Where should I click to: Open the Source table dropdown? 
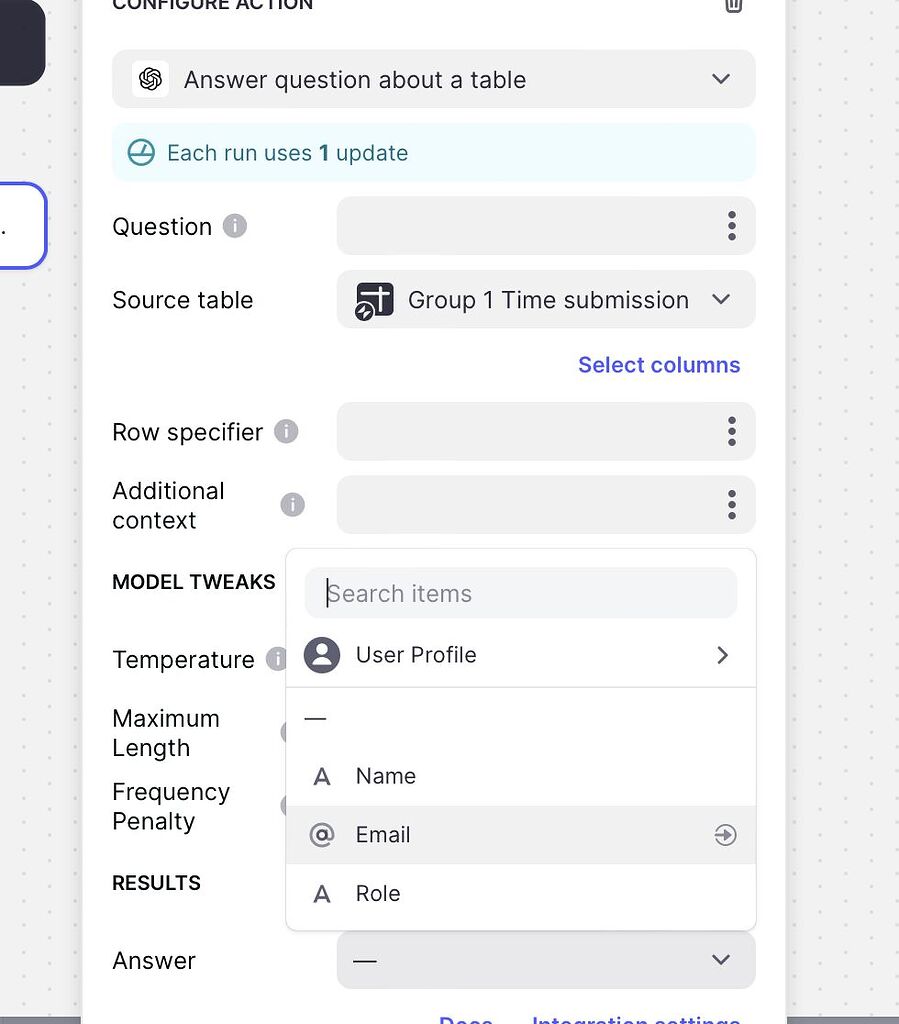pos(721,299)
